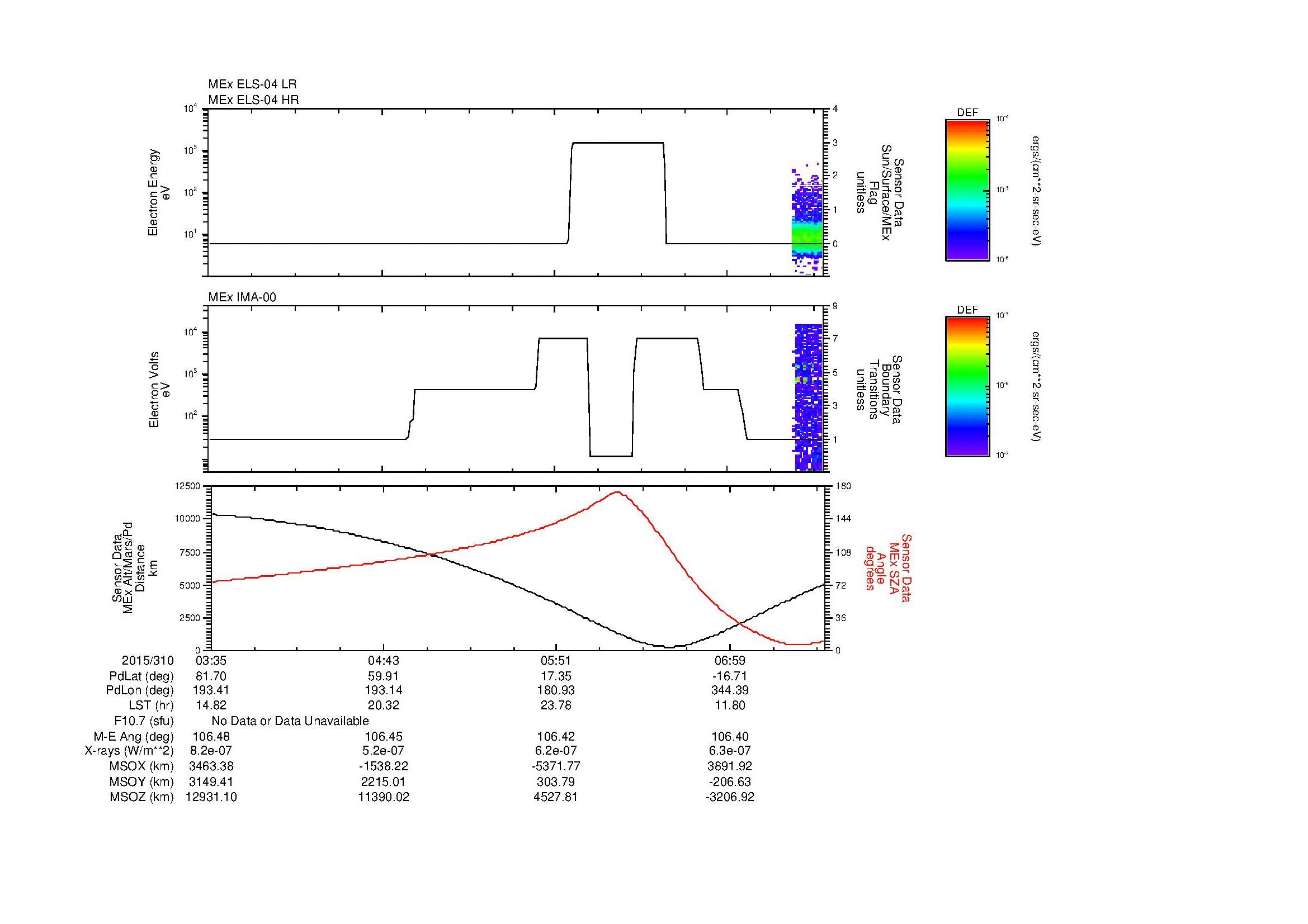Click the 2015/310 date label
The width and height of the screenshot is (1308, 924).
click(x=148, y=660)
